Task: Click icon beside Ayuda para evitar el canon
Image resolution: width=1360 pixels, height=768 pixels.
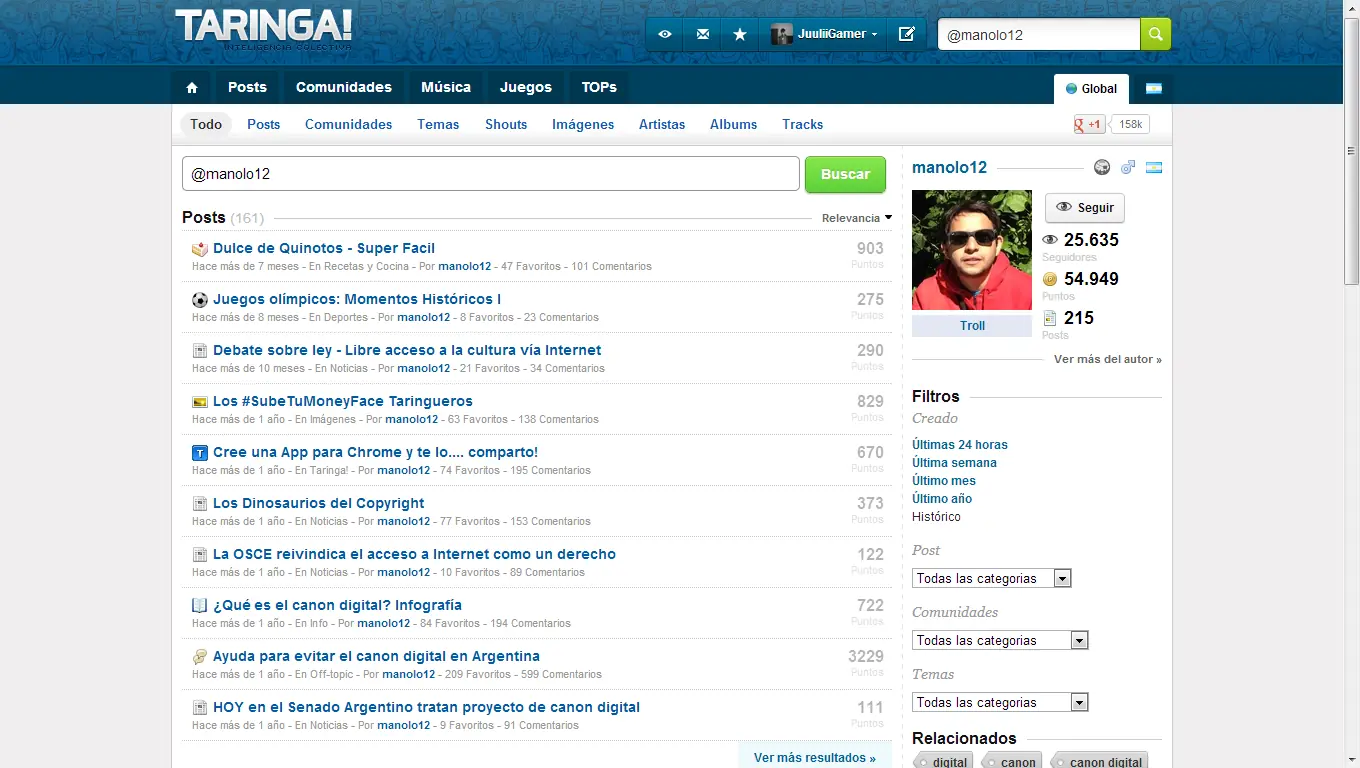Action: point(200,657)
